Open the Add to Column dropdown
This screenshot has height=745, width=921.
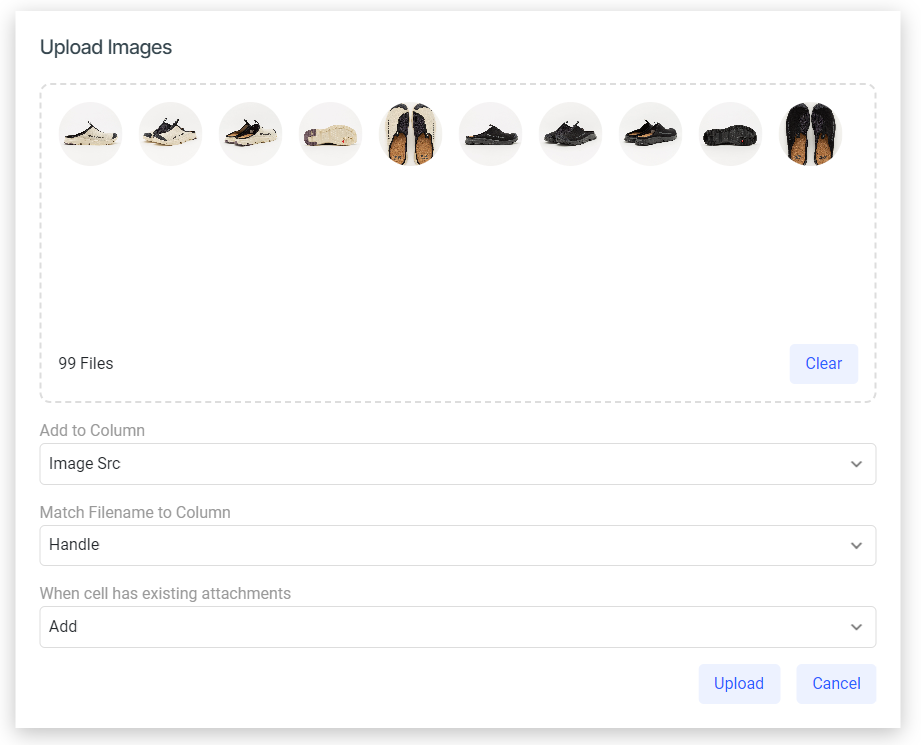tap(458, 464)
